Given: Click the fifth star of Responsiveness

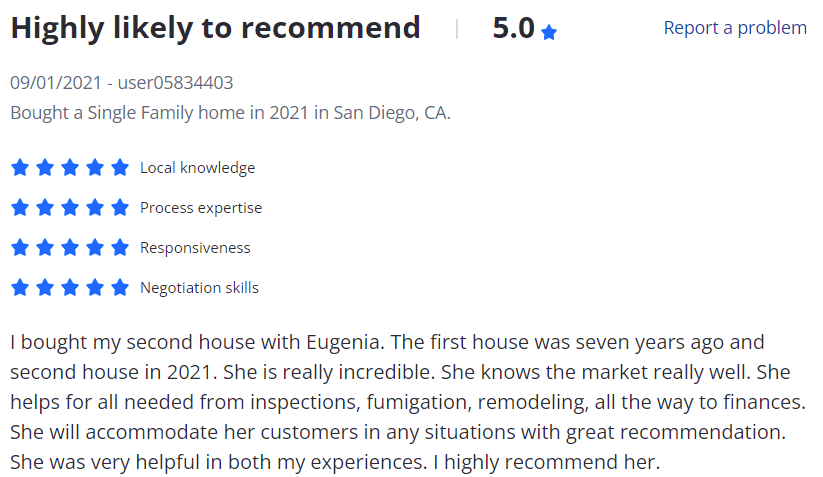Looking at the screenshot, I should (120, 247).
